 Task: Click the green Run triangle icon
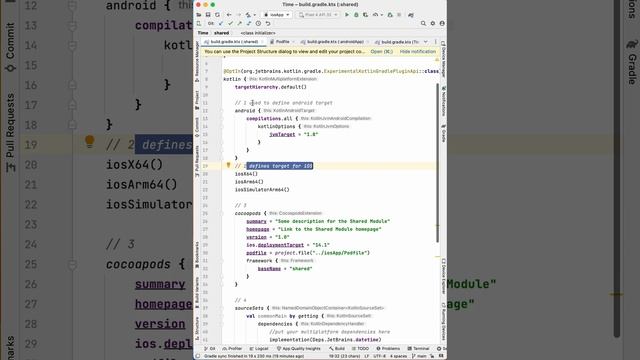click(x=347, y=15)
